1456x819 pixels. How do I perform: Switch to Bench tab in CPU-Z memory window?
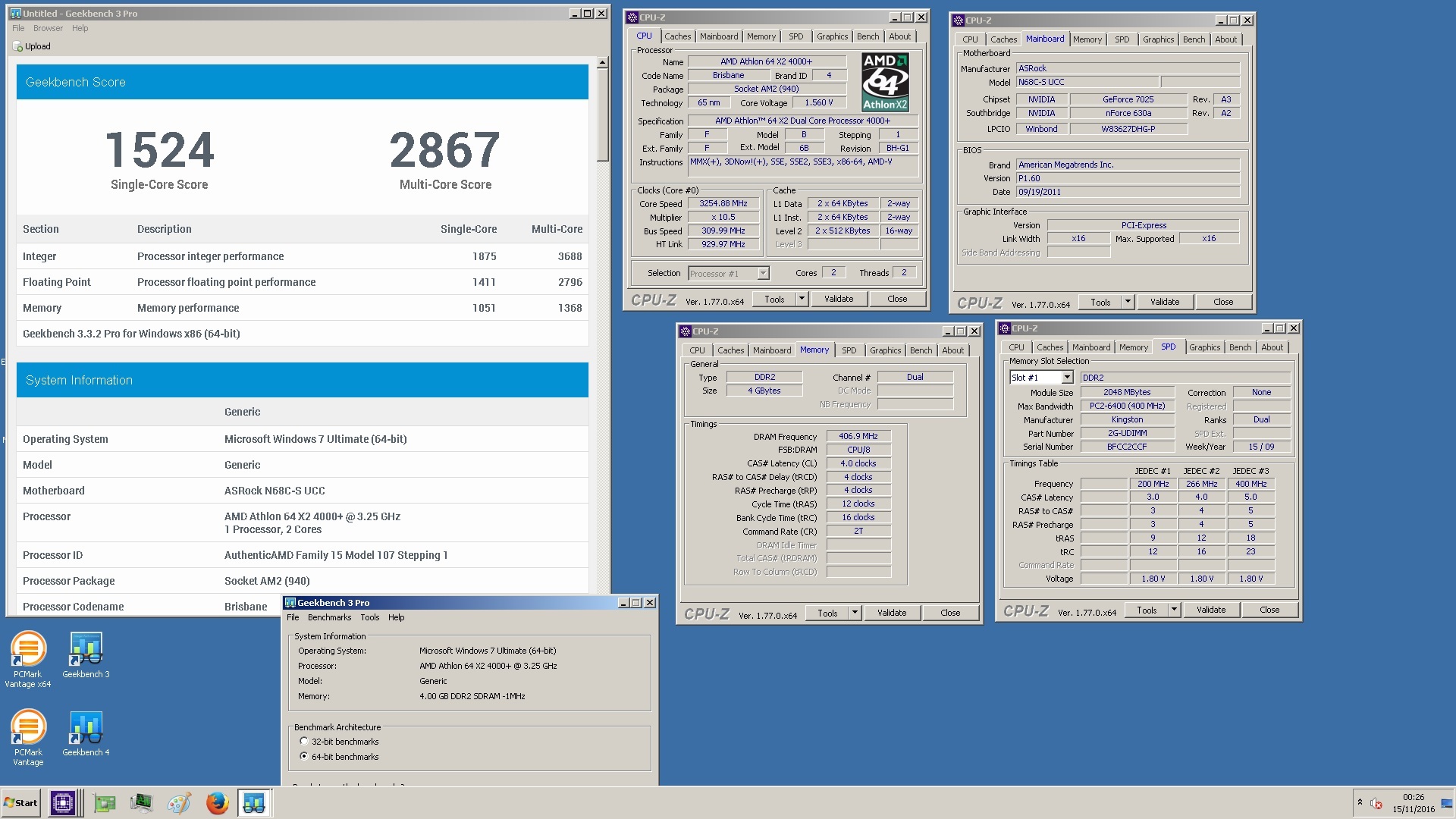pyautogui.click(x=921, y=350)
